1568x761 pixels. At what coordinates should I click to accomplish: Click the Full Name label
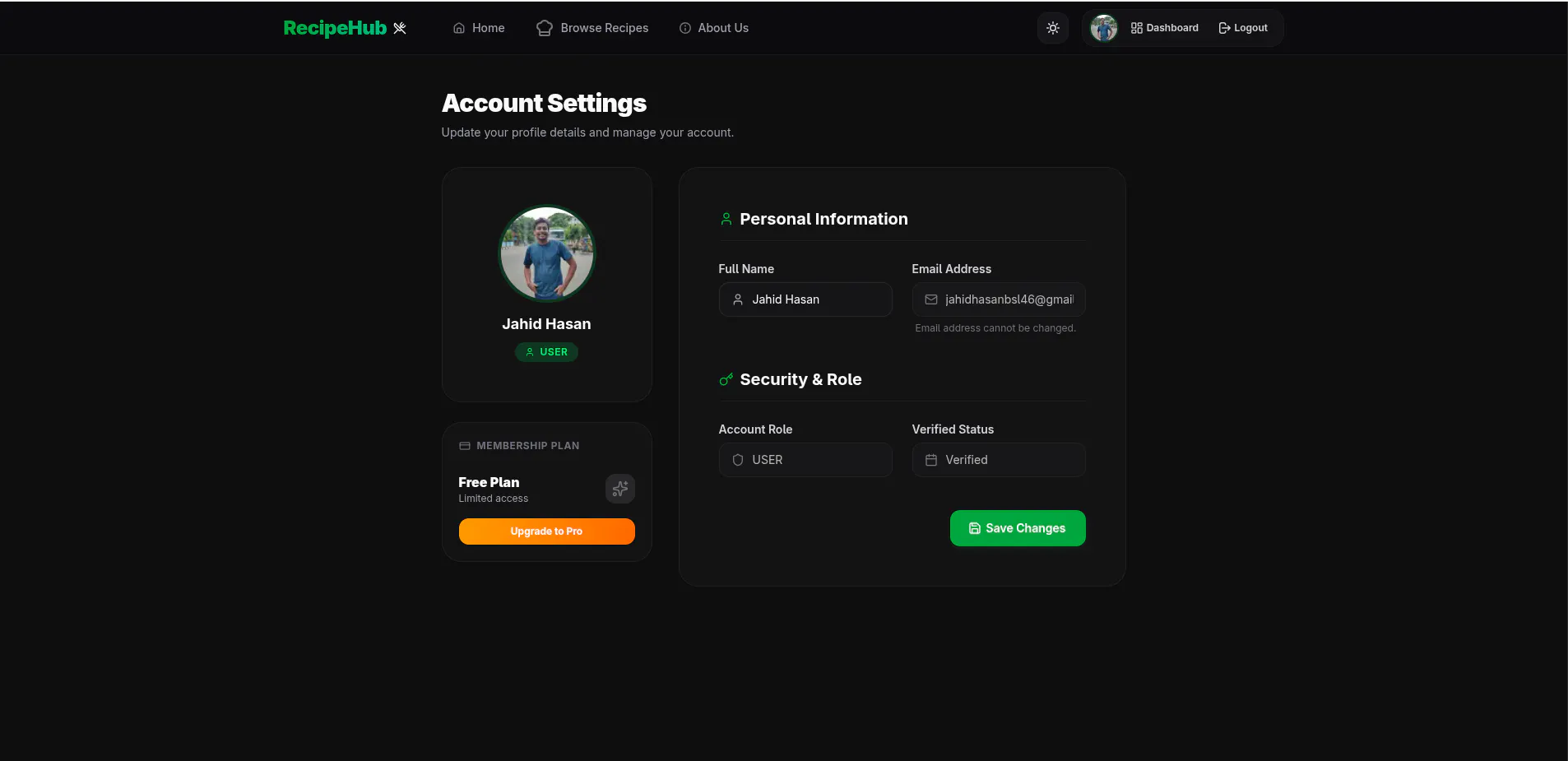coord(746,269)
